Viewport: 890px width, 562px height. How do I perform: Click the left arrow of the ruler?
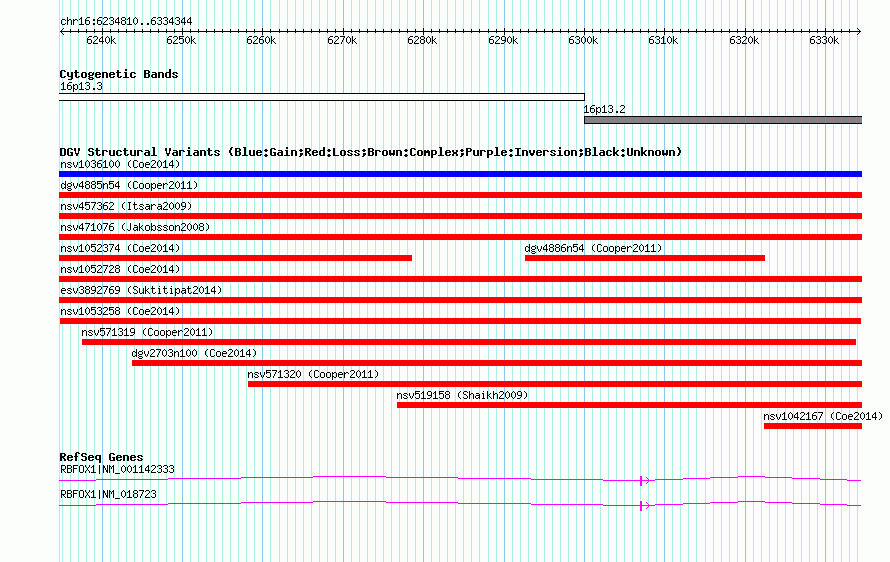tap(62, 31)
